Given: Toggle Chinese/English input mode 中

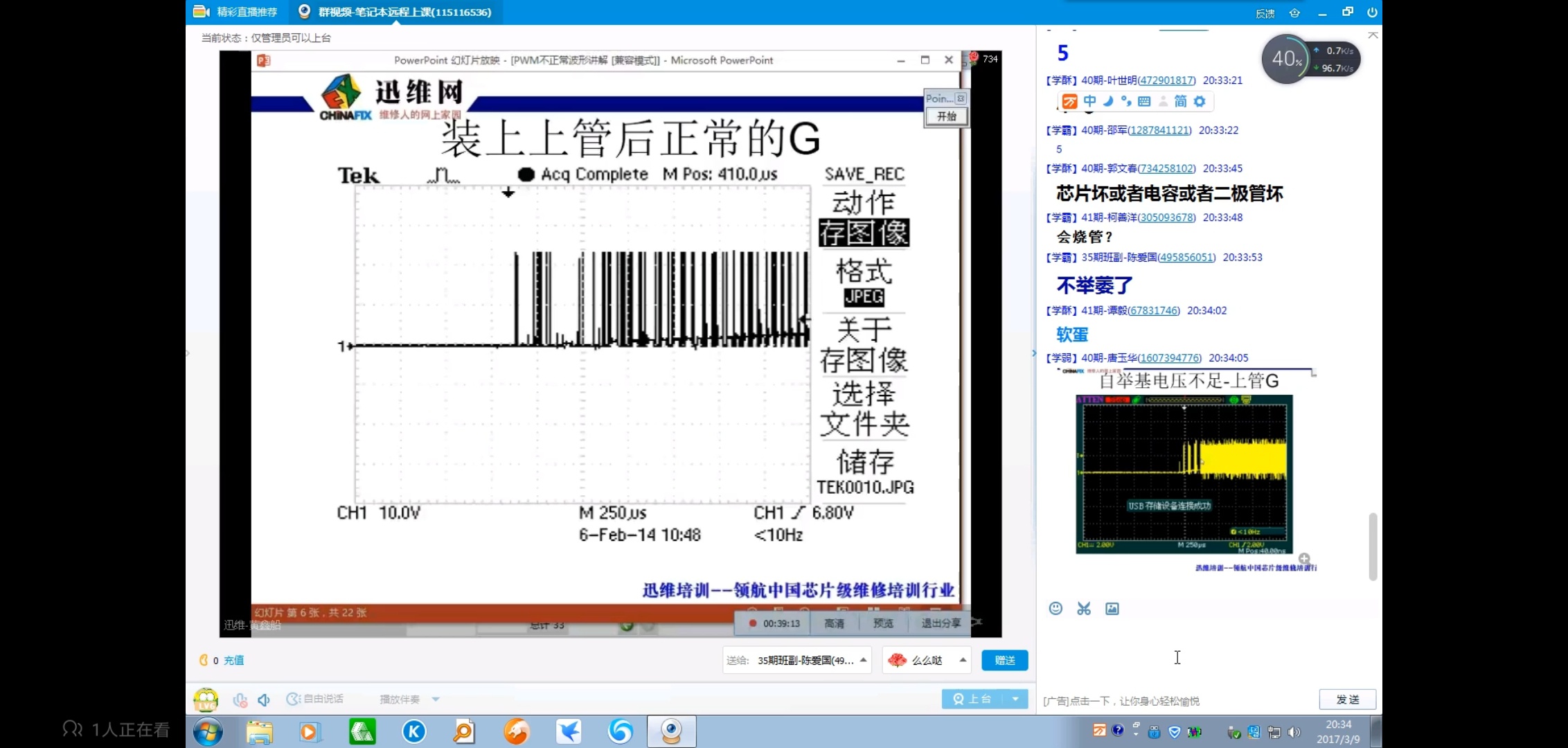Looking at the screenshot, I should click(1090, 101).
